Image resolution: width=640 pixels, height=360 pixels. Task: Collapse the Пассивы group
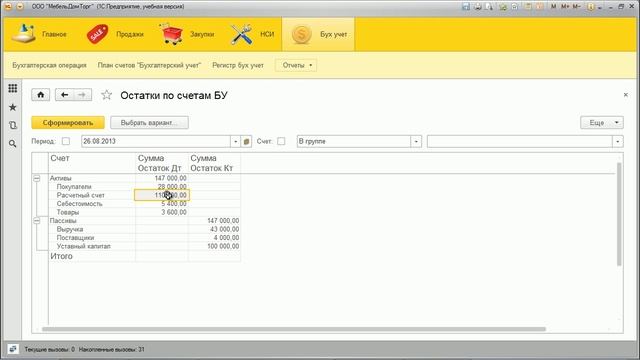coord(37,221)
